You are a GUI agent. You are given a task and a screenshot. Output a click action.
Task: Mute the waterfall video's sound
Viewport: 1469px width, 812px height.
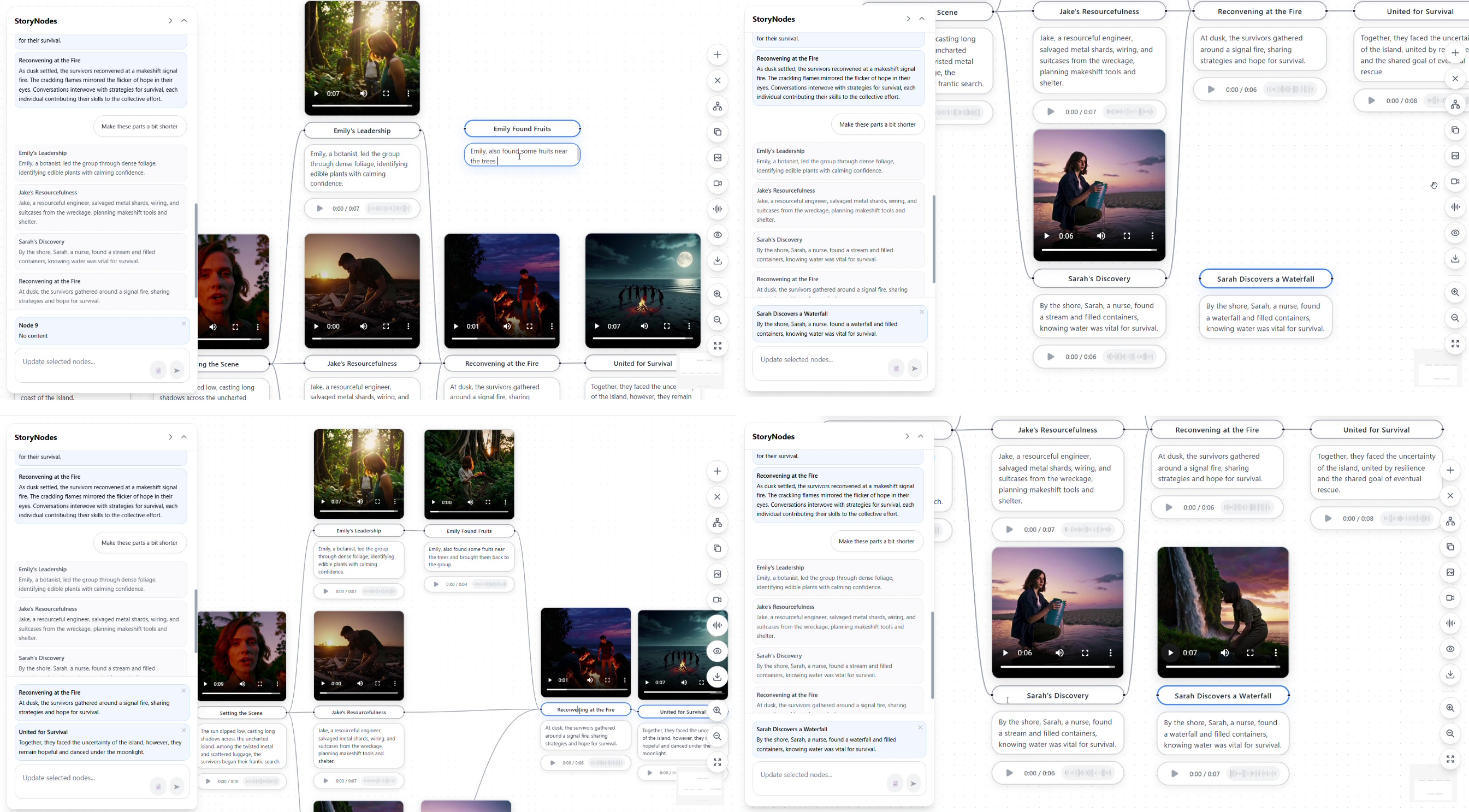pos(1224,653)
